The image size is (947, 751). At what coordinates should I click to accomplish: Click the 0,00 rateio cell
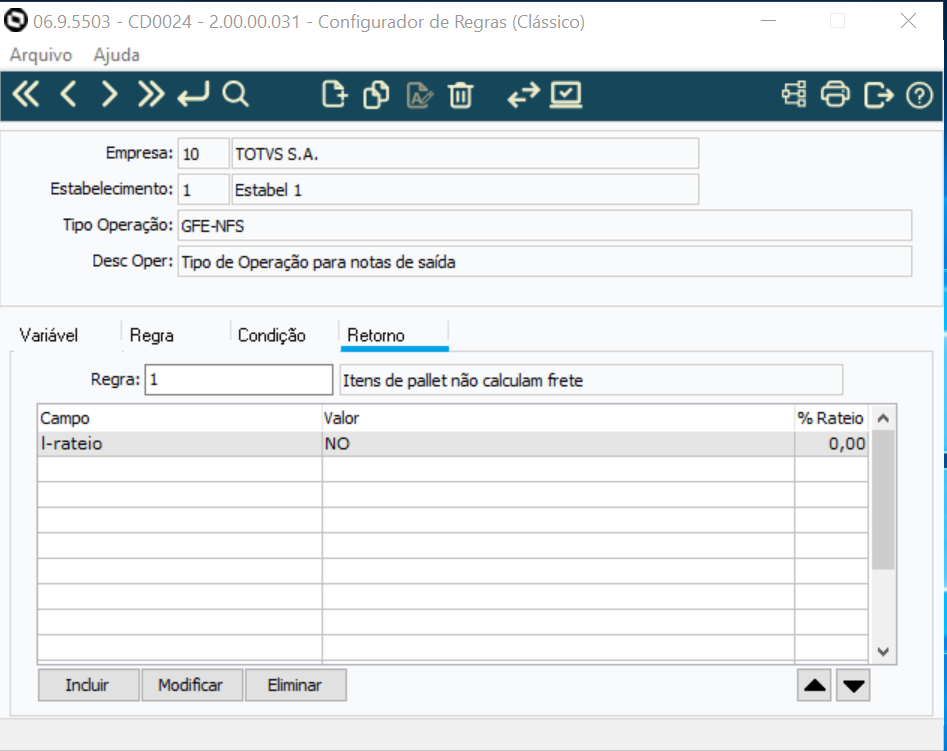(x=832, y=443)
